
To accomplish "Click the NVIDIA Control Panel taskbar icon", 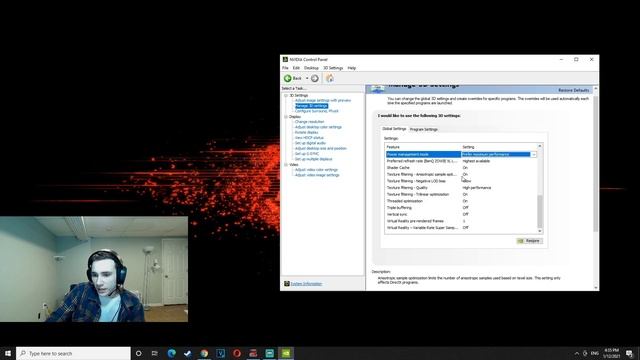I will click(286, 353).
